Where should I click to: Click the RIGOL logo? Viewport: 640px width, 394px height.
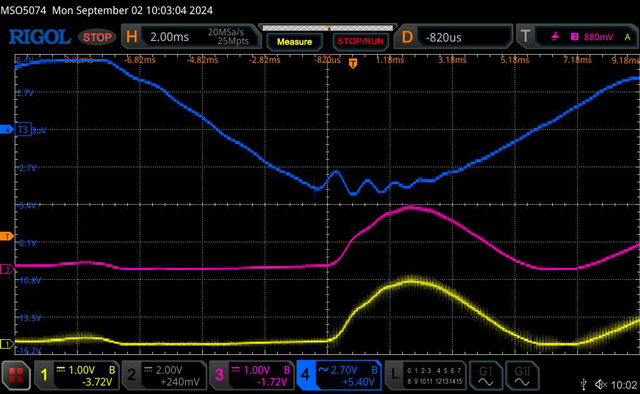[40, 37]
